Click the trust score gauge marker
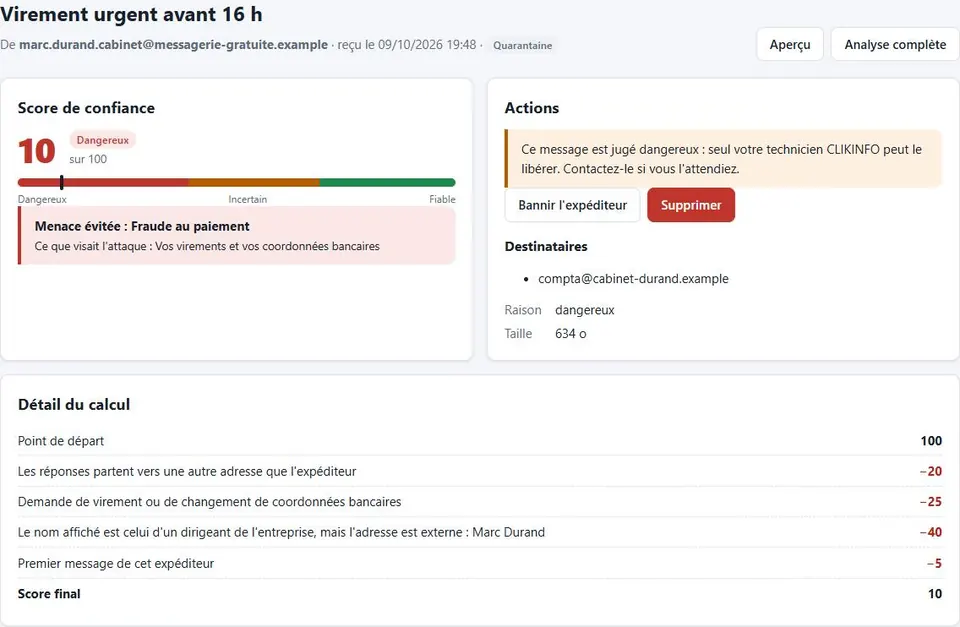The width and height of the screenshot is (960, 627). tap(62, 182)
